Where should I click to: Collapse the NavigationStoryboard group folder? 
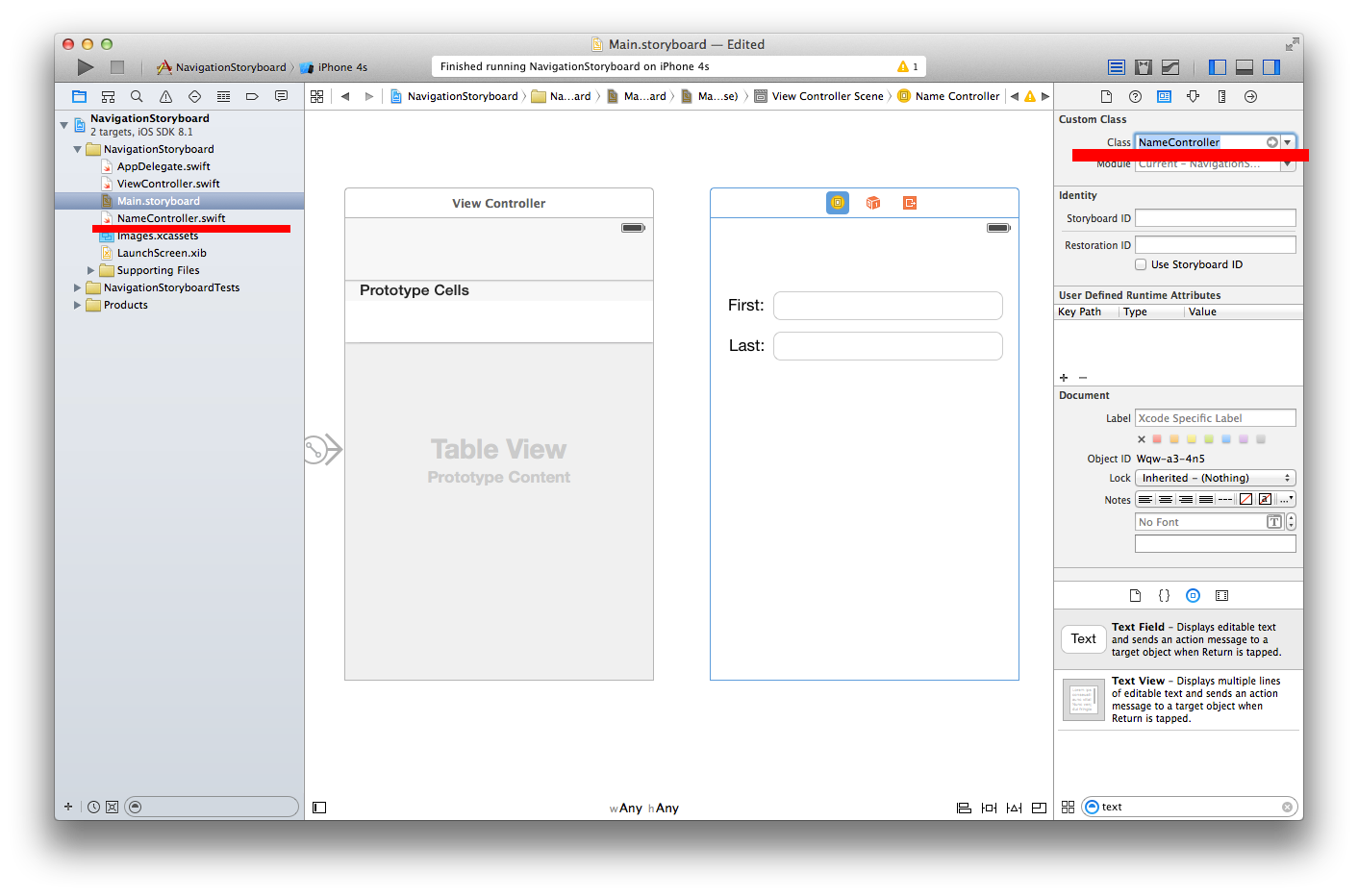coord(78,149)
